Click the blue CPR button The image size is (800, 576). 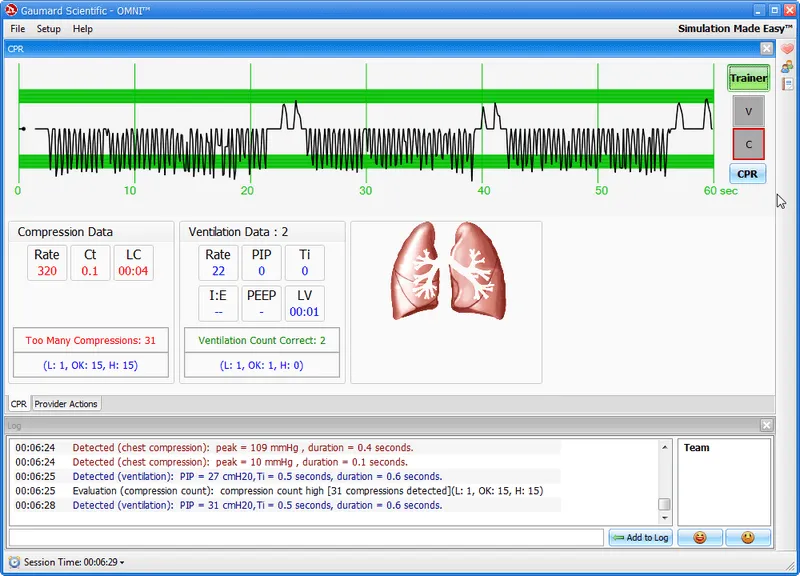[x=748, y=174]
